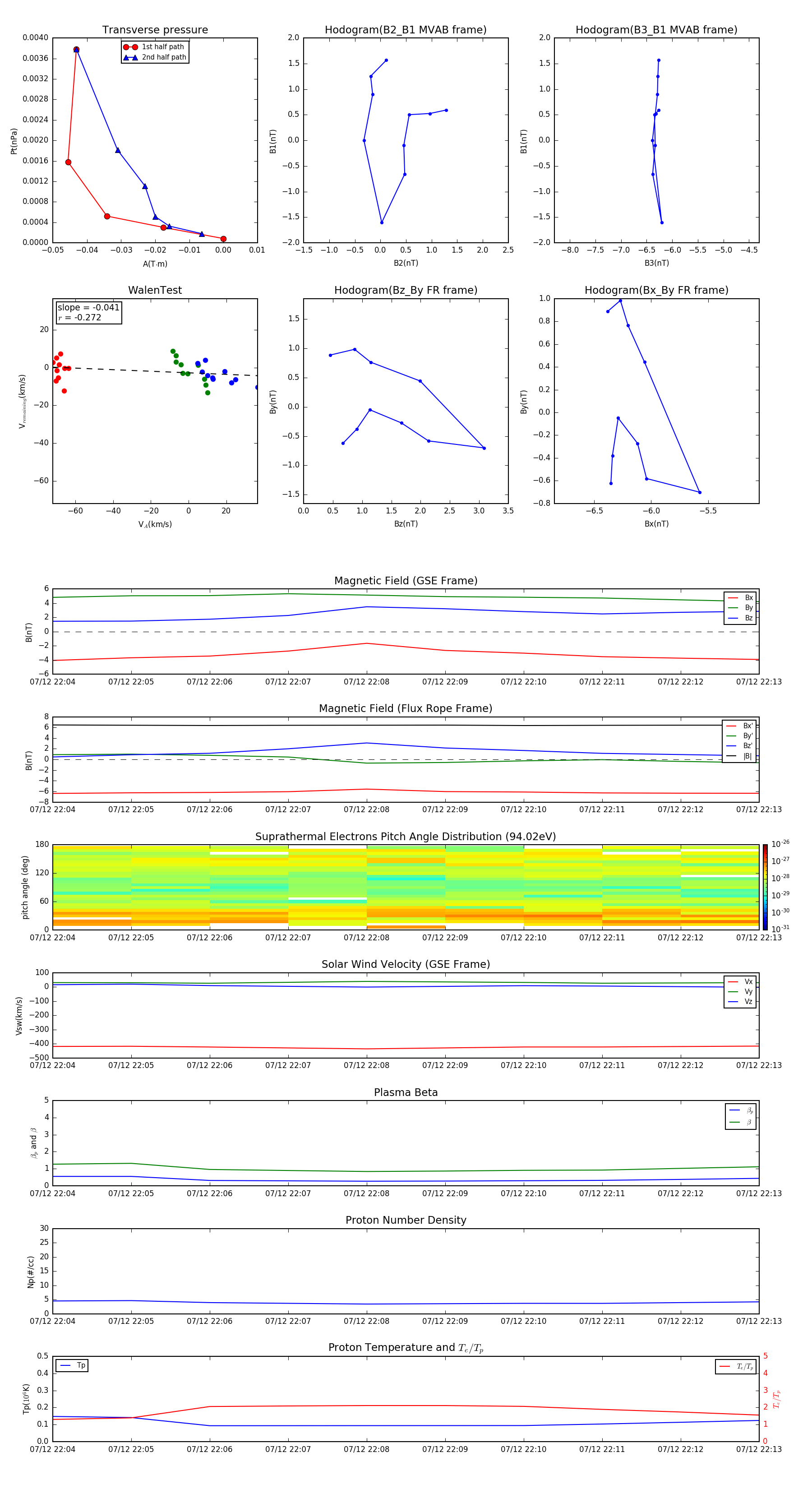Click the 'By' legend entry in GSE plot
This screenshot has width=812, height=1489.
tap(740, 607)
